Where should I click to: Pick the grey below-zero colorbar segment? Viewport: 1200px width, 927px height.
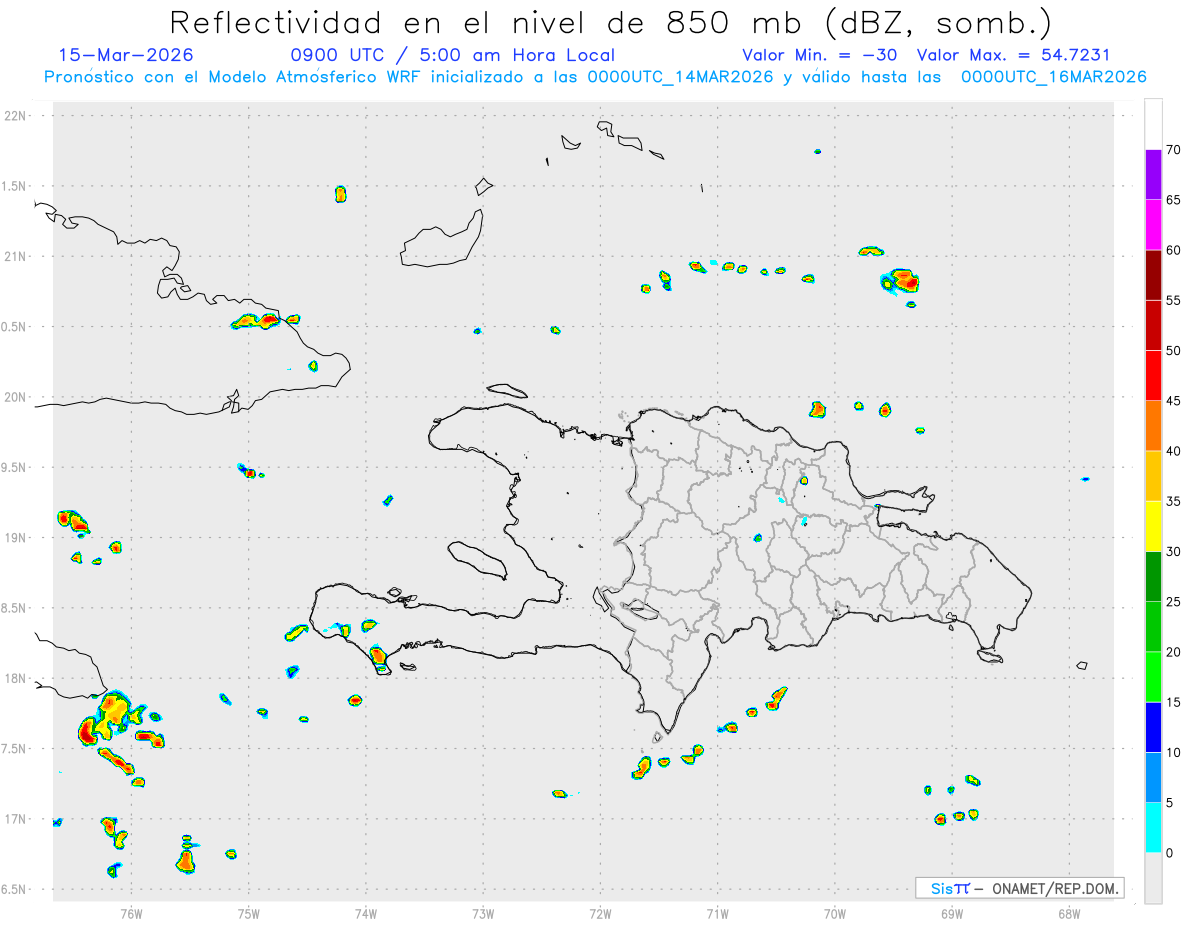click(1153, 878)
